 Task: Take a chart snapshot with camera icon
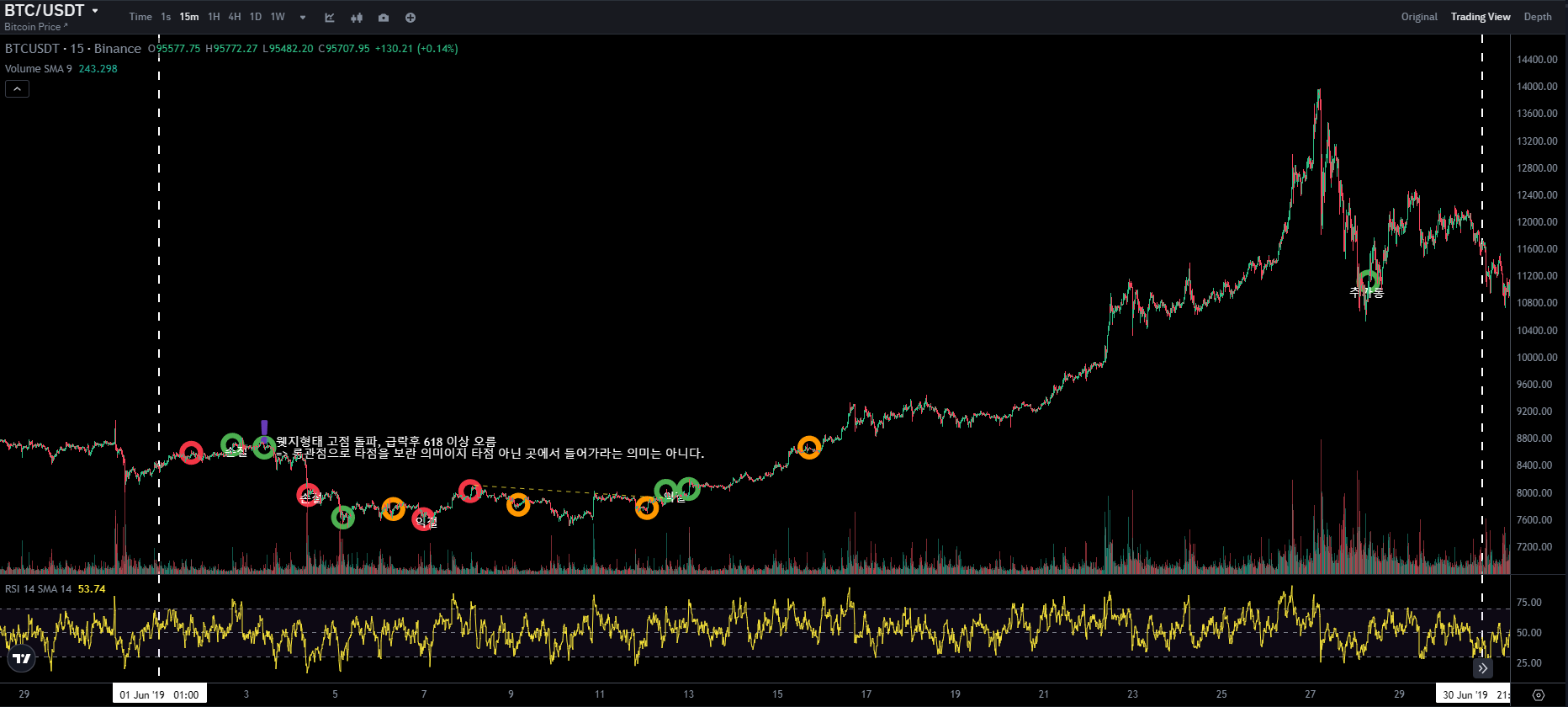pyautogui.click(x=384, y=18)
